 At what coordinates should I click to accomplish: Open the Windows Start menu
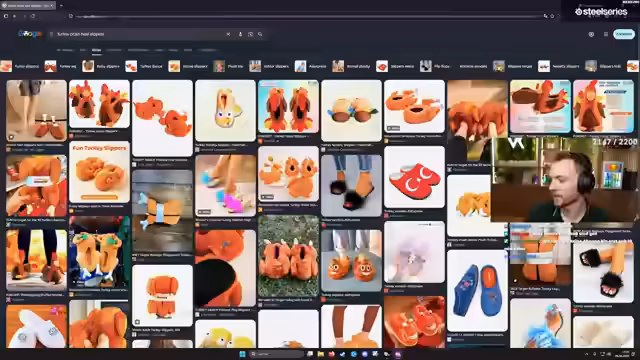pos(242,354)
